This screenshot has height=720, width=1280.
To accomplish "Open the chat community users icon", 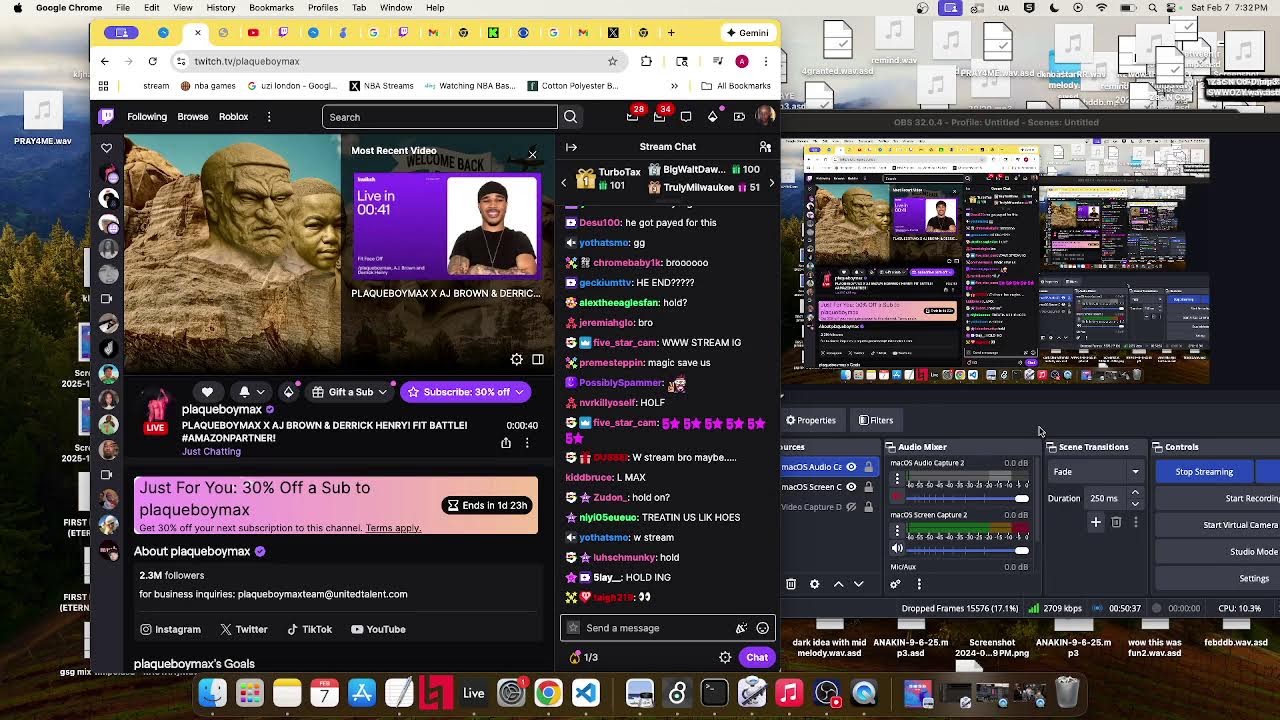I will 765,147.
